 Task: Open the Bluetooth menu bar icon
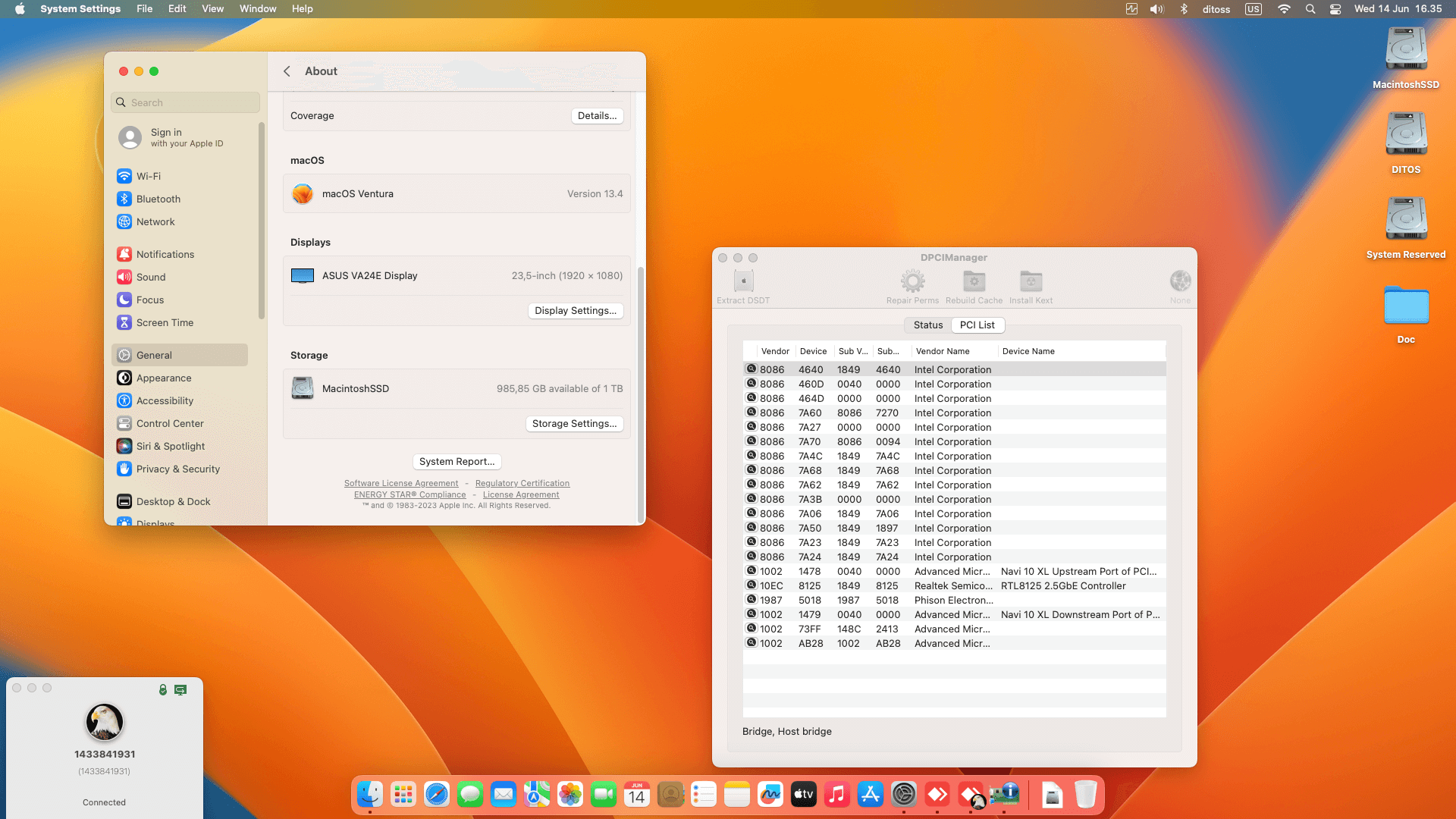coord(1183,9)
